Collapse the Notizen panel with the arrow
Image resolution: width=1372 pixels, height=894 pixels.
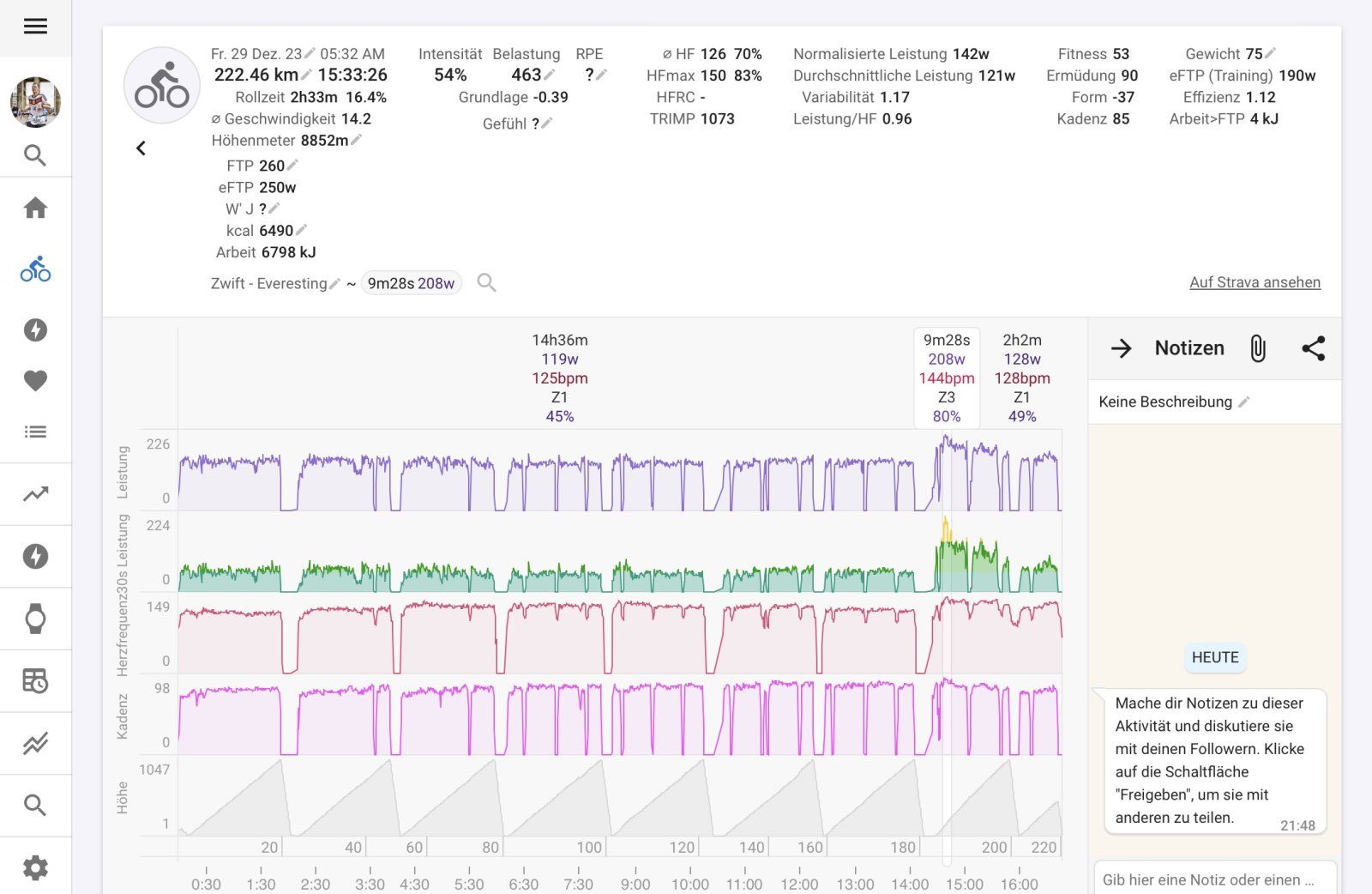(1121, 348)
